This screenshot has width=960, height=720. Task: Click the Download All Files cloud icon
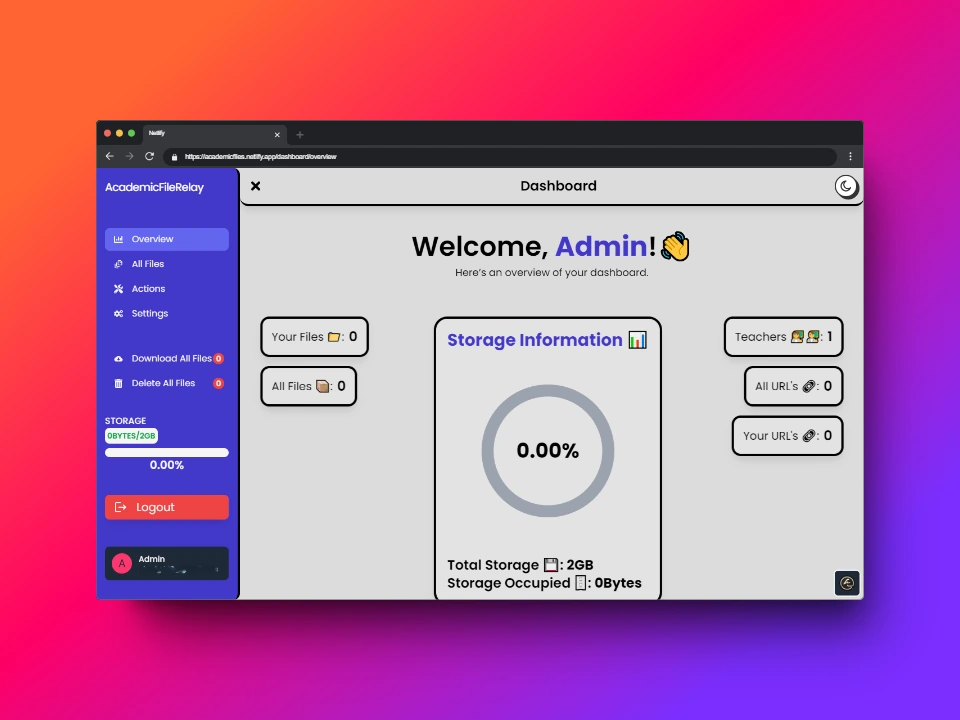118,359
